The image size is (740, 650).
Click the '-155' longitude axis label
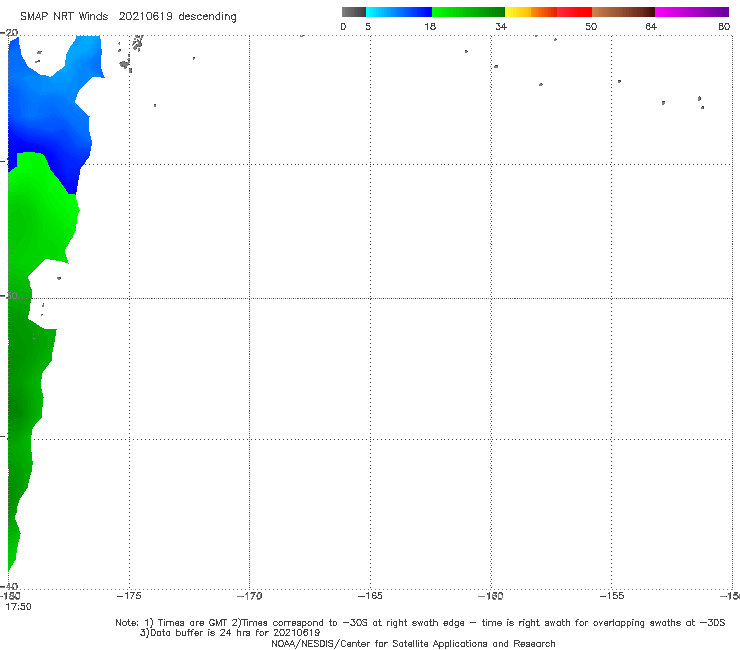[612, 596]
